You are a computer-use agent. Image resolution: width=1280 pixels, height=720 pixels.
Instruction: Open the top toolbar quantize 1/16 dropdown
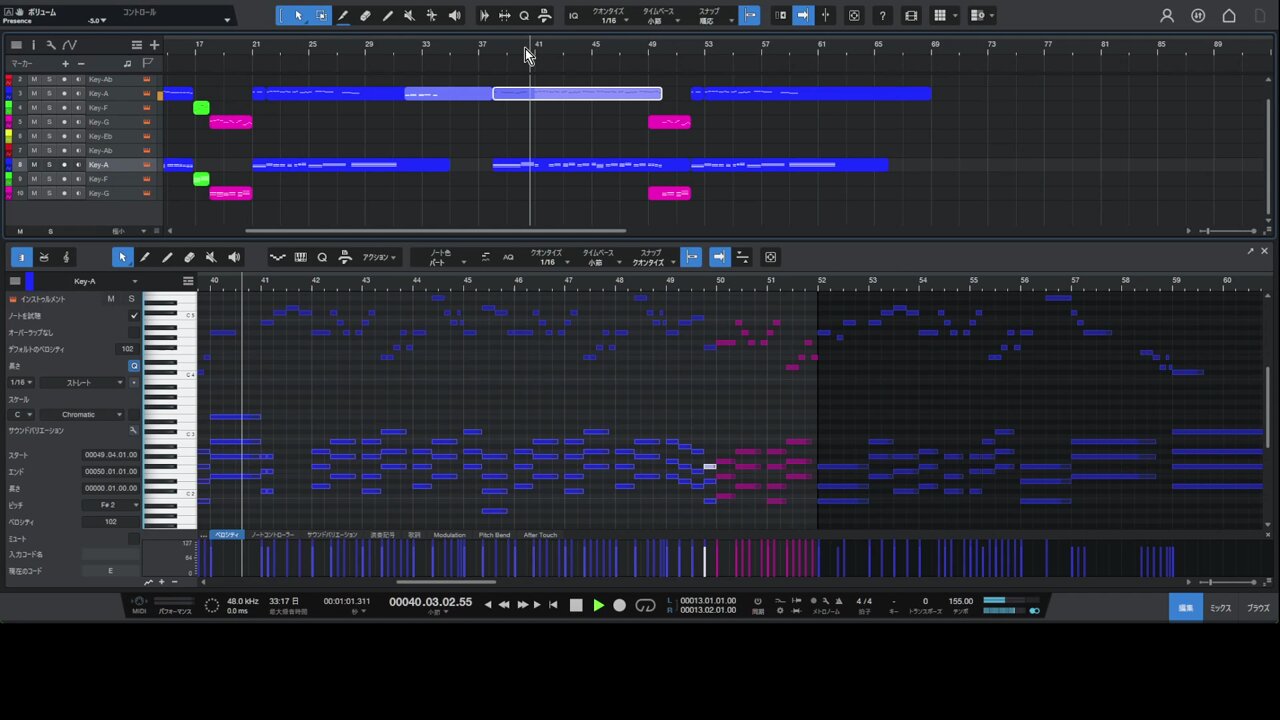[609, 16]
